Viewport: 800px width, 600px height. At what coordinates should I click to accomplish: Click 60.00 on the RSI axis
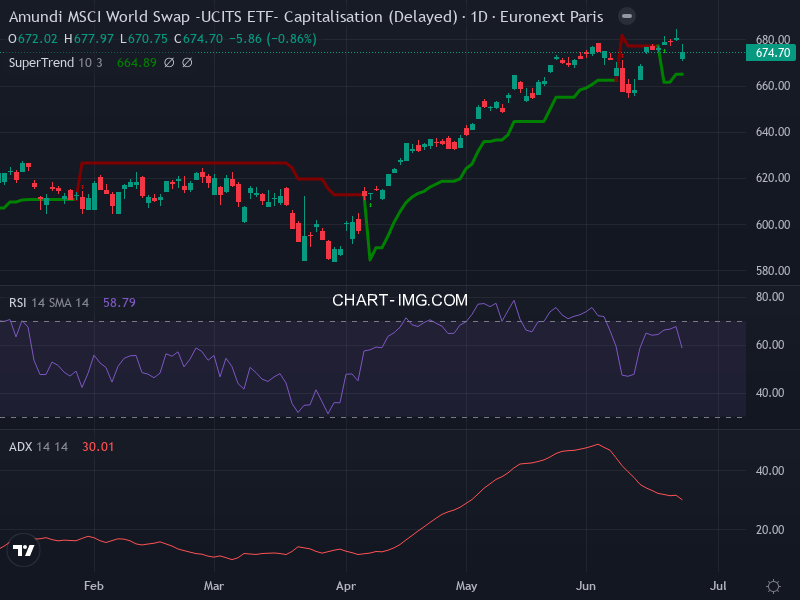pos(770,345)
